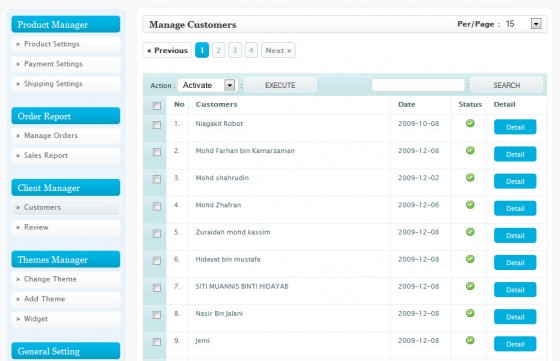Open Detail for Nasir Bin Jalani

point(515,317)
